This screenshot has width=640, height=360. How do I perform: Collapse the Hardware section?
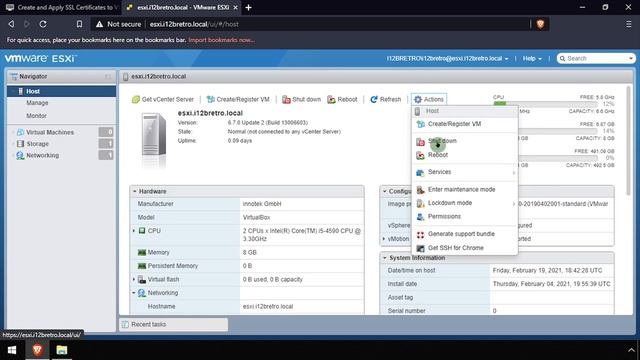134,191
